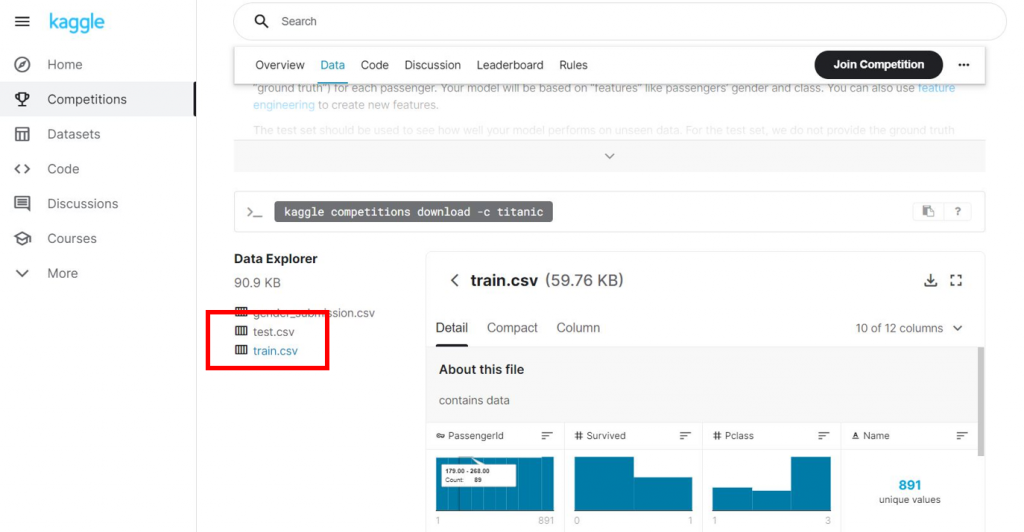Expand the collapsed data description
The width and height of the screenshot is (1024, 532).
click(x=609, y=156)
